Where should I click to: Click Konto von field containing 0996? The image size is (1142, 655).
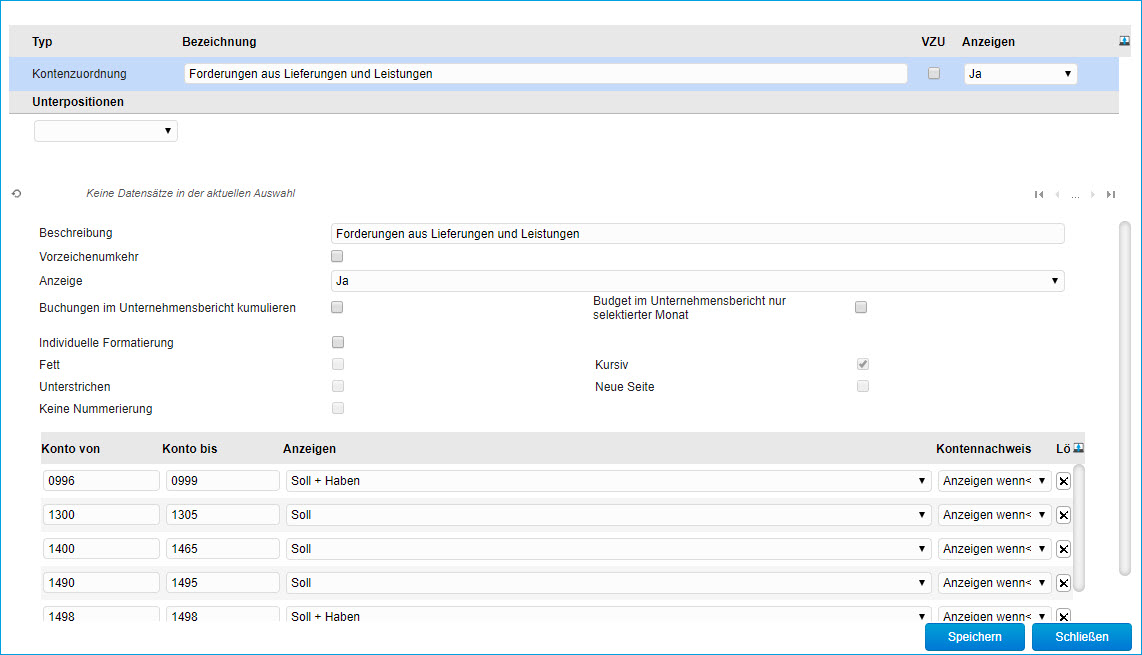click(x=101, y=481)
